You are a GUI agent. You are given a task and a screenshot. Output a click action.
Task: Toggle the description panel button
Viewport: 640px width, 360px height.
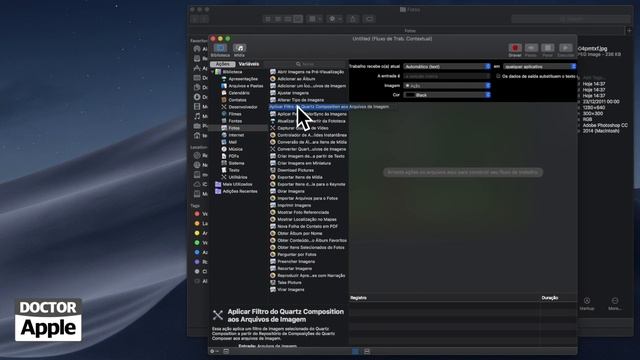point(226,351)
